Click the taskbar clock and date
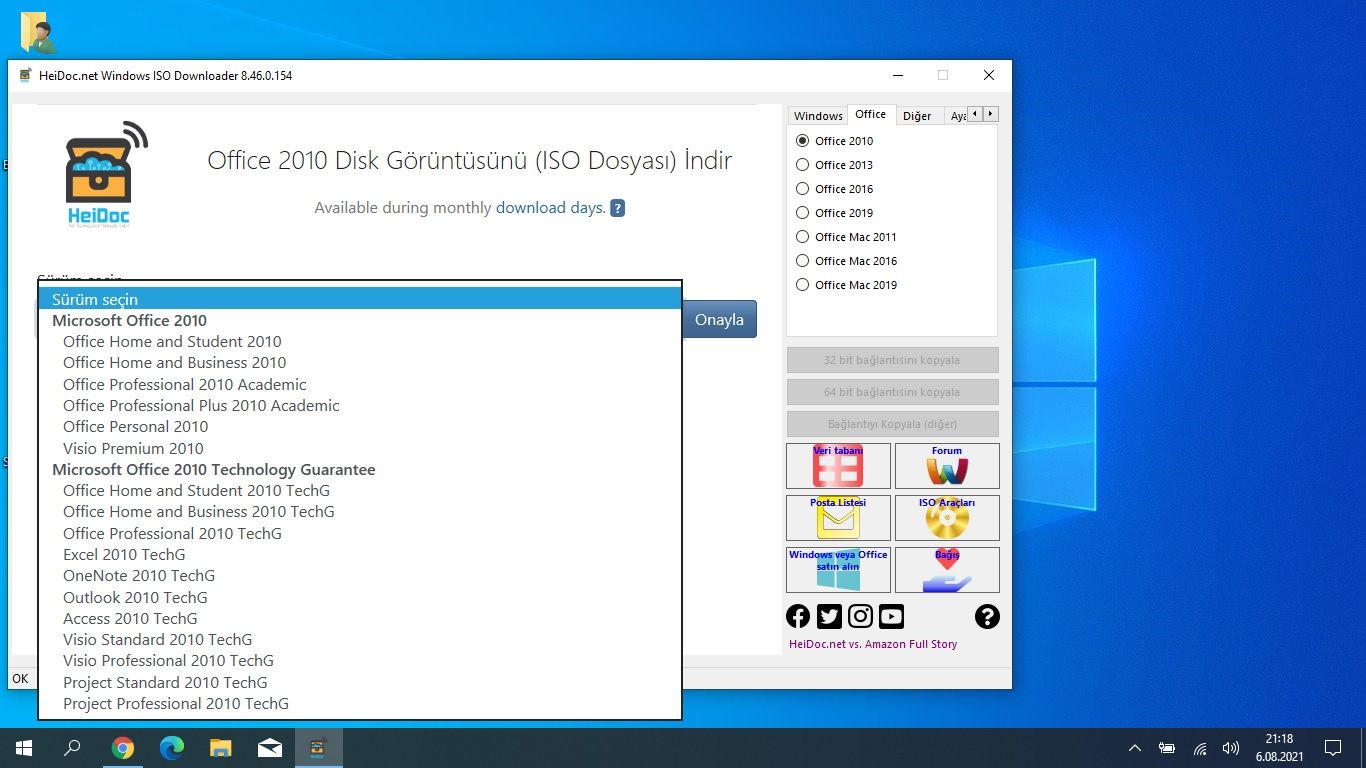This screenshot has height=768, width=1366. (1278, 748)
